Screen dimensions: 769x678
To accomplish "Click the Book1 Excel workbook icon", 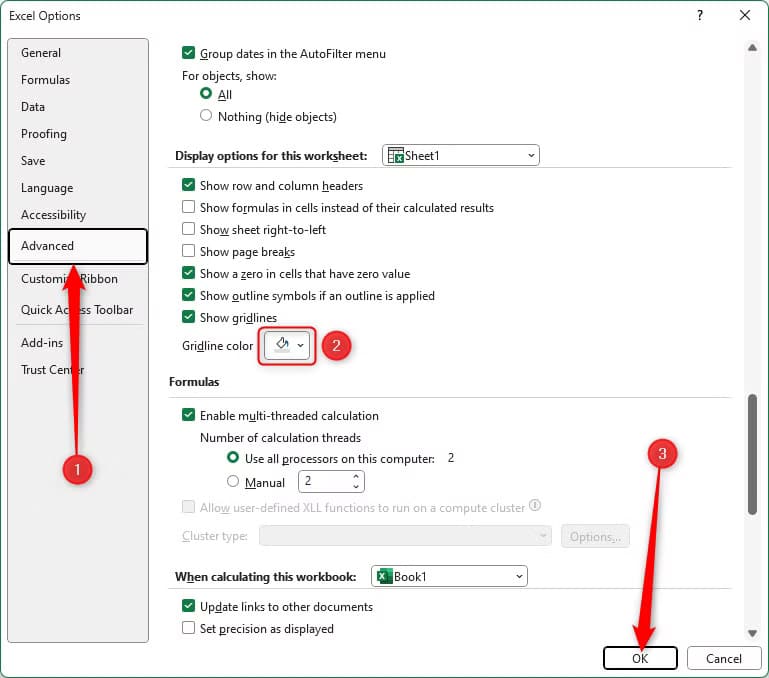I will coord(384,576).
